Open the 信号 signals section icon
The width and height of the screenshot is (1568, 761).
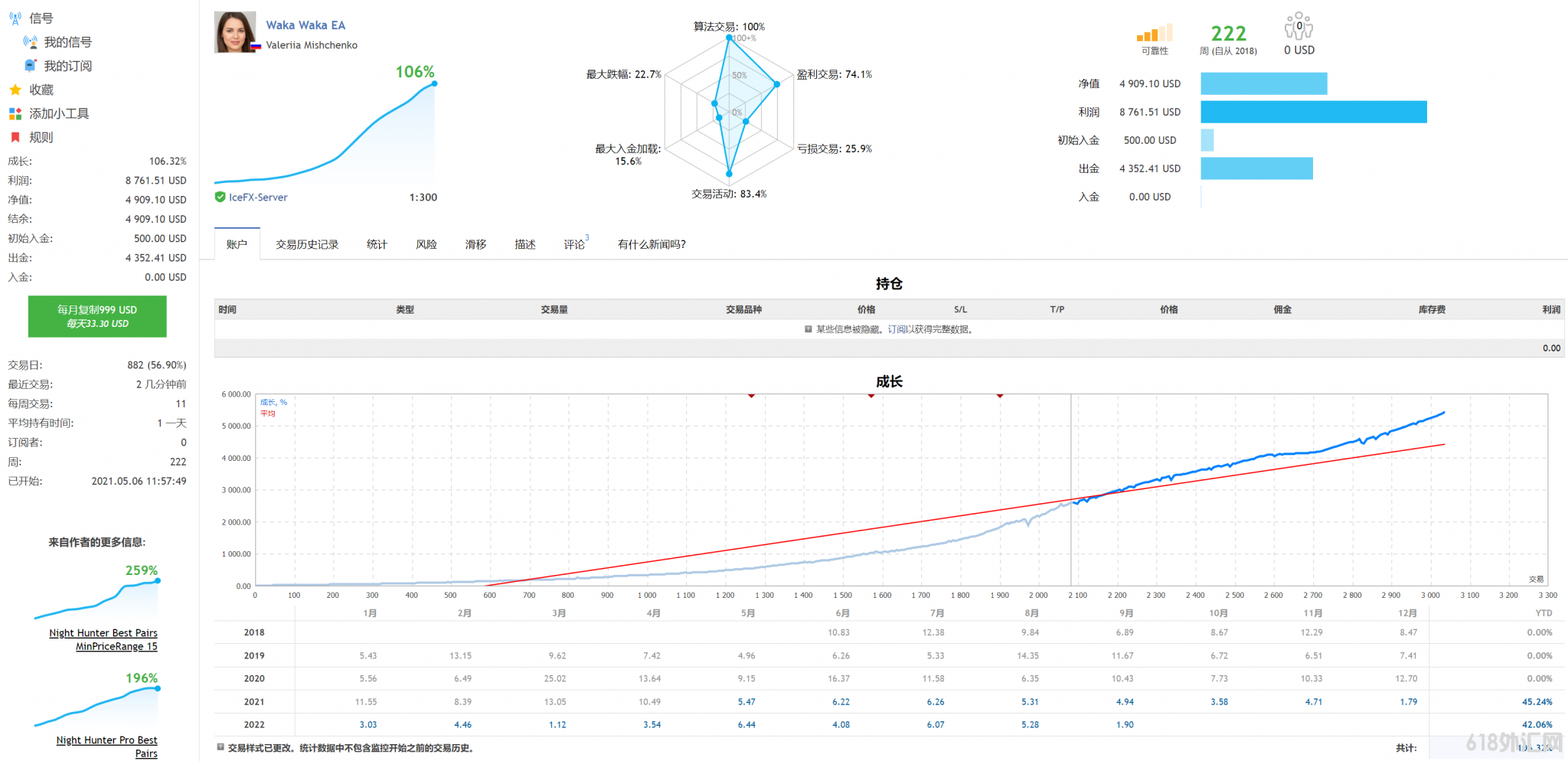tap(15, 18)
